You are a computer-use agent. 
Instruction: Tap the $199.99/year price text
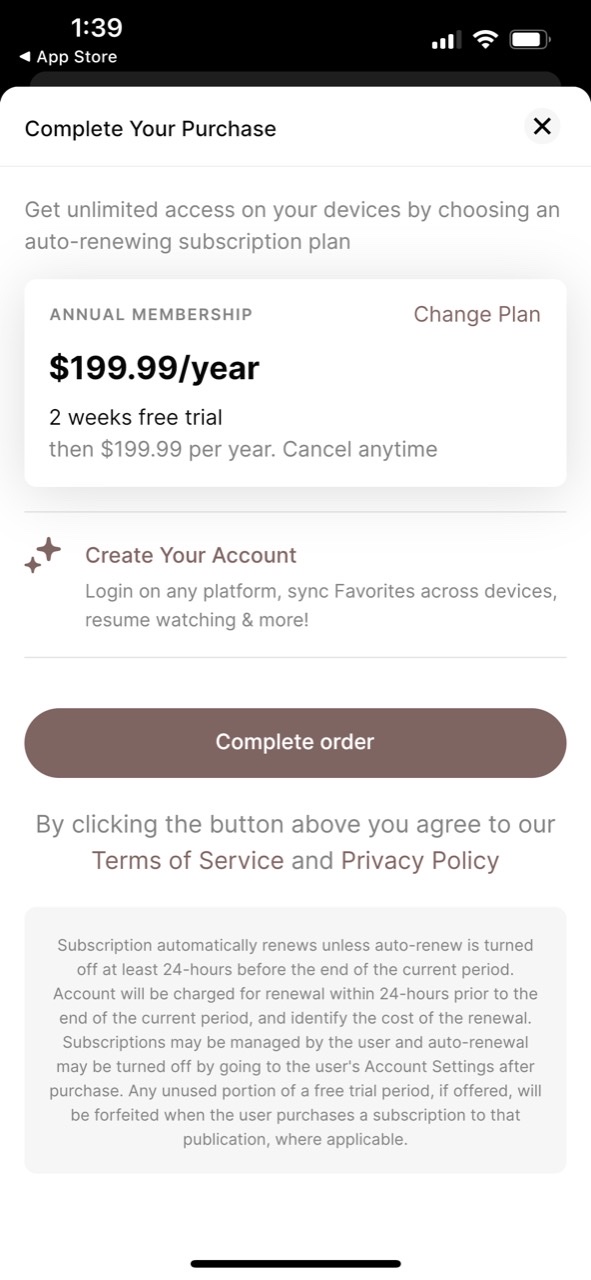coord(154,368)
